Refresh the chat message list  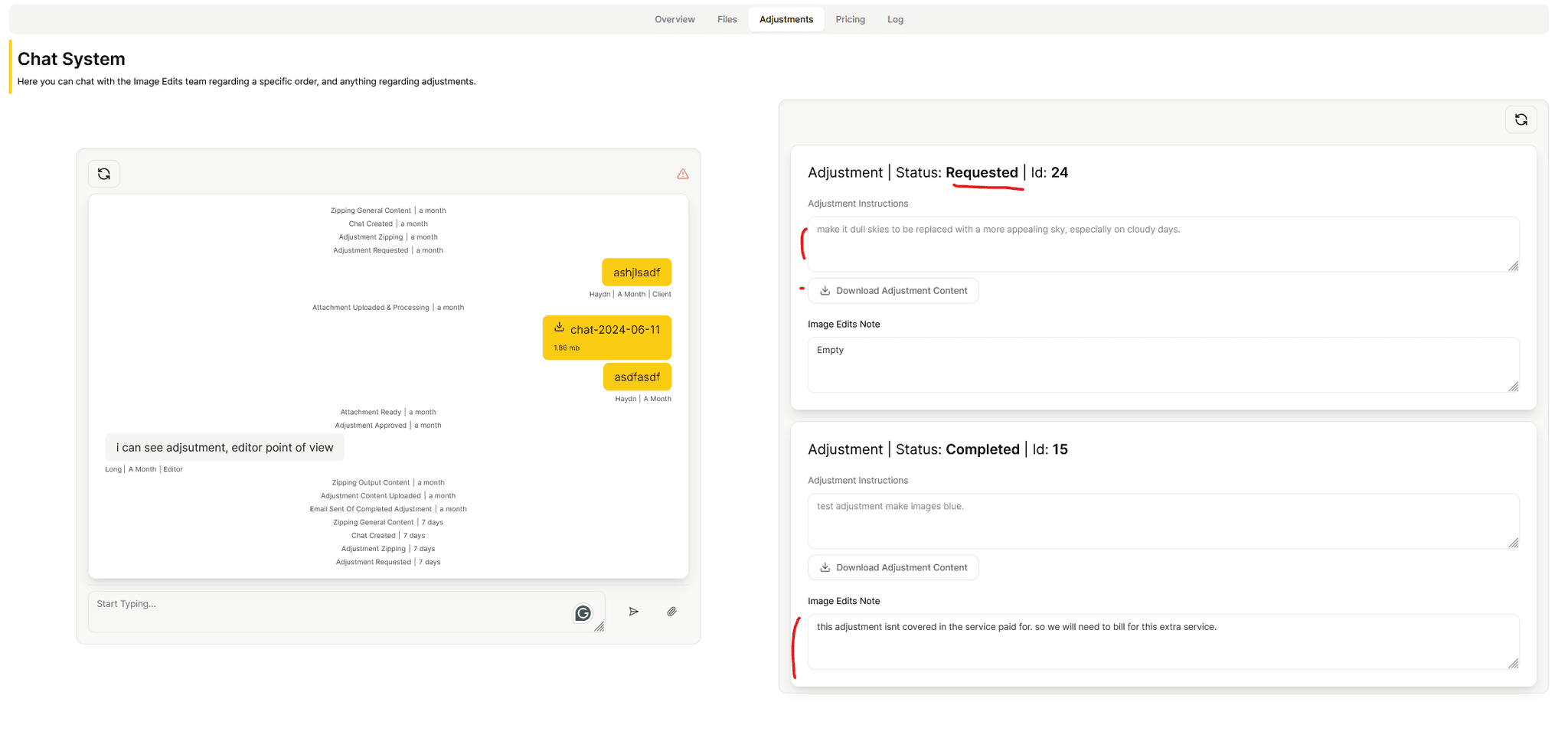click(x=104, y=174)
